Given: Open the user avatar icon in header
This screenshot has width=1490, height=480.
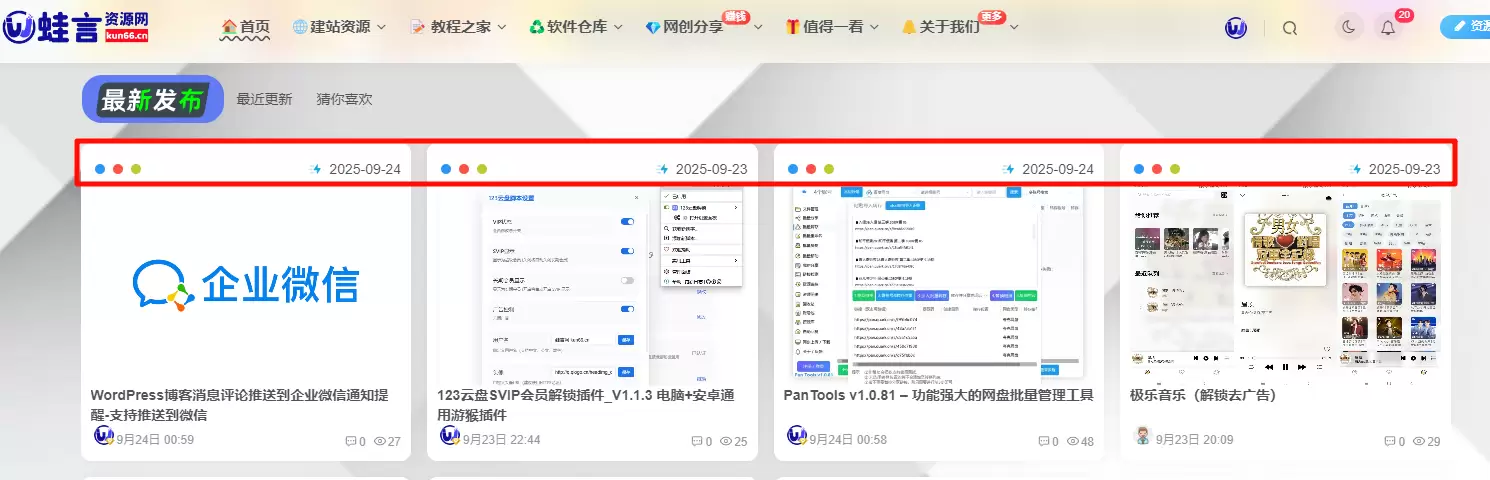Looking at the screenshot, I should (x=1236, y=28).
